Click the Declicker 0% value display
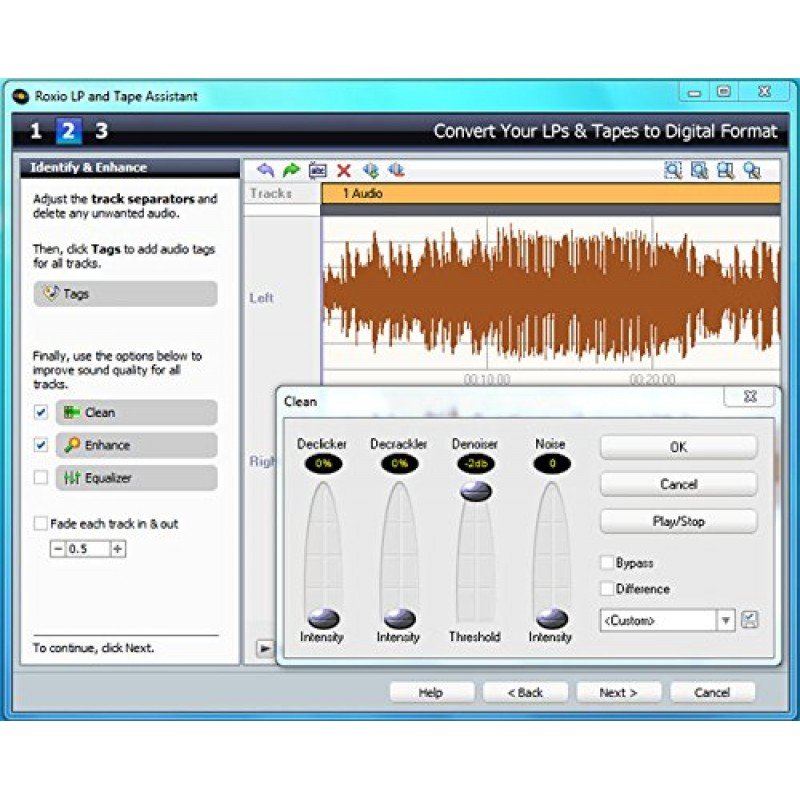The height and width of the screenshot is (800, 800). click(323, 463)
